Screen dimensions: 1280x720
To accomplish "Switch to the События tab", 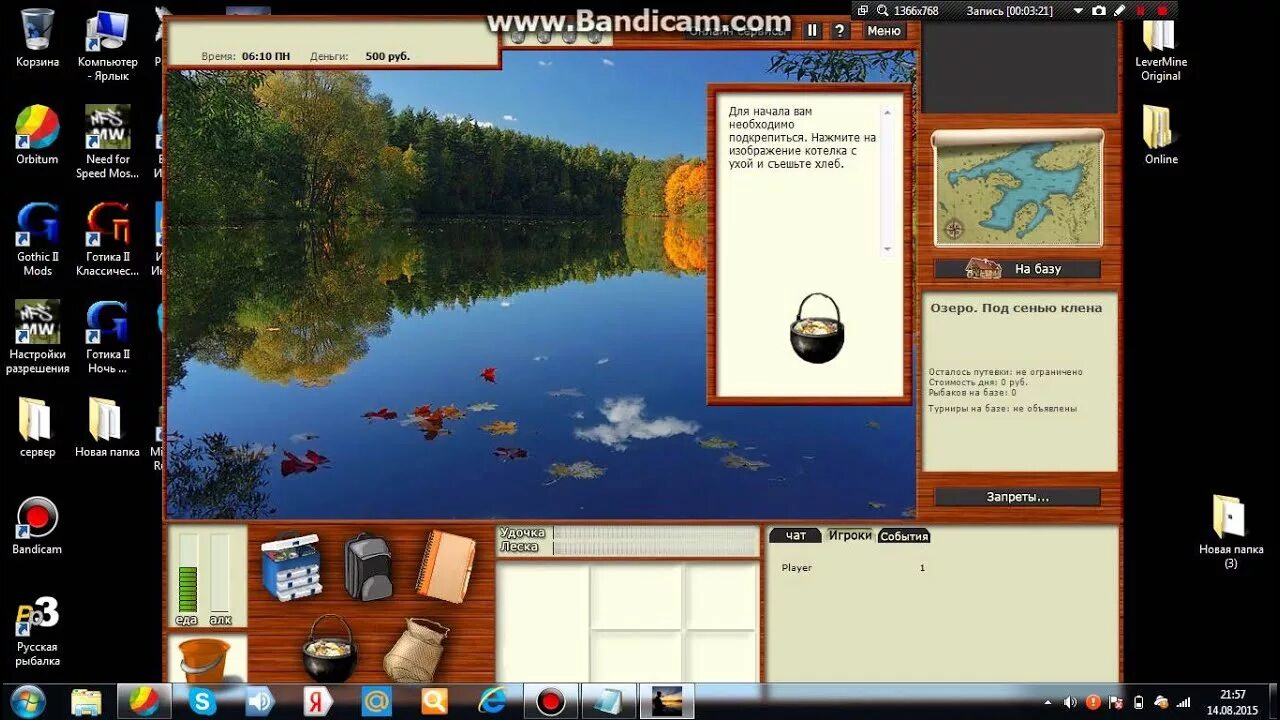I will point(904,536).
